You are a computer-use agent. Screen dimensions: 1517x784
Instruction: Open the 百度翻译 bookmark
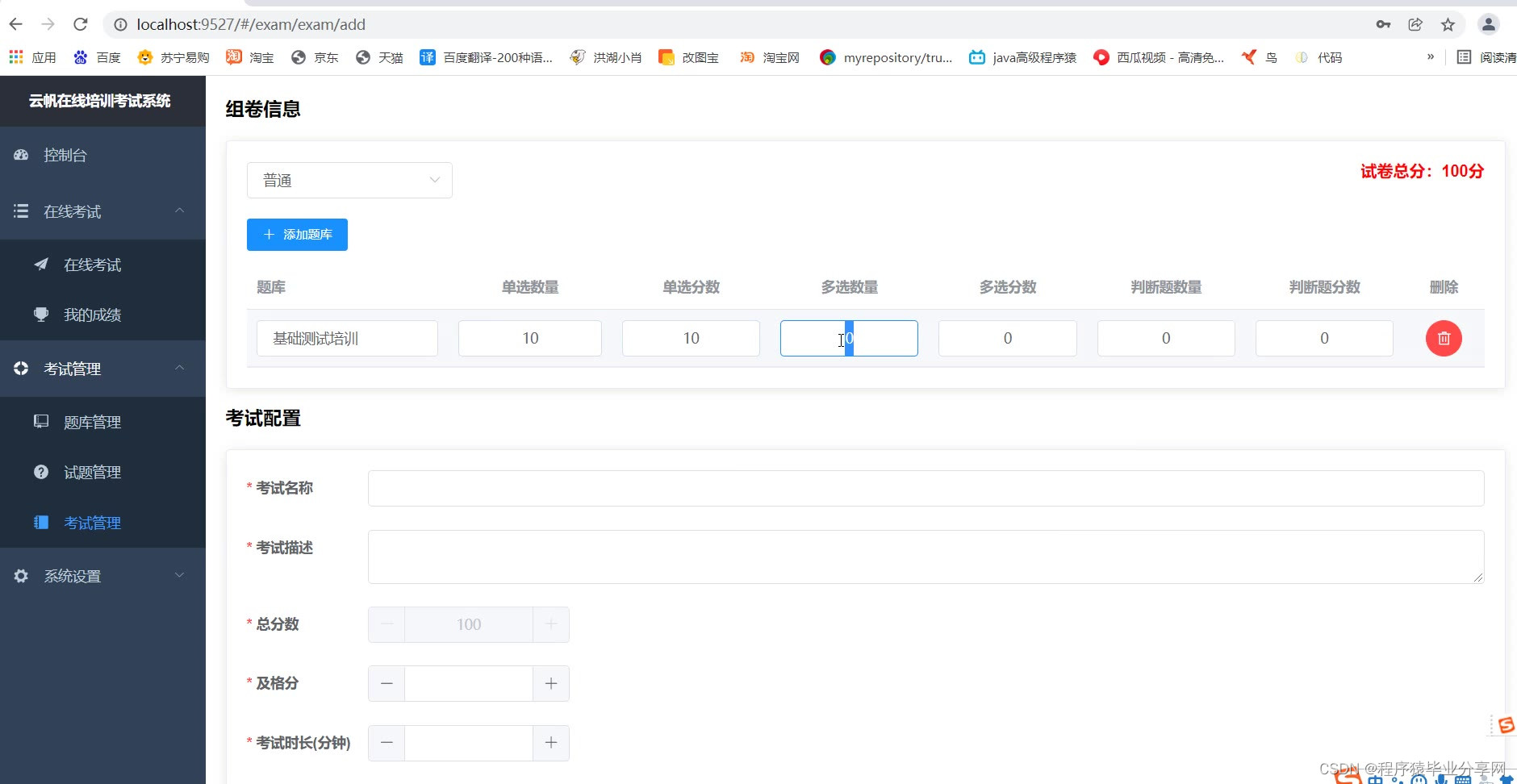[x=486, y=57]
